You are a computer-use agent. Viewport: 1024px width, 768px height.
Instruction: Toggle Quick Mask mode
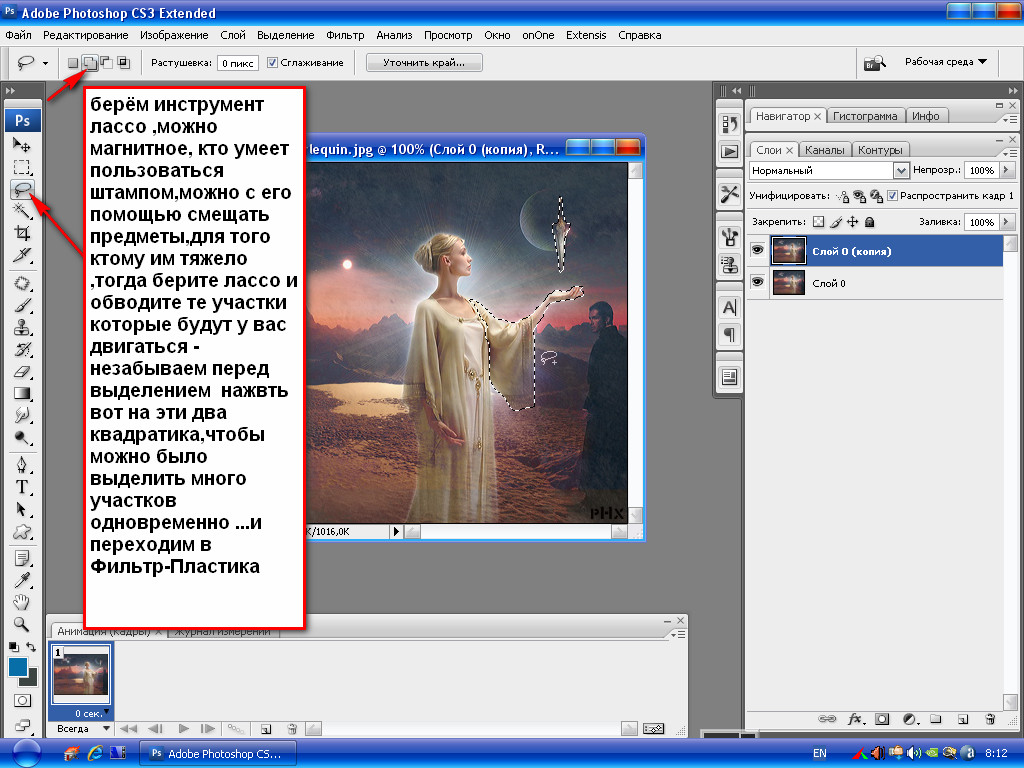click(x=22, y=701)
